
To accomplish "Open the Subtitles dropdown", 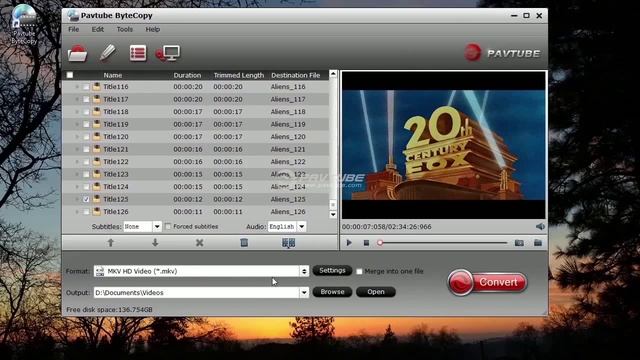I will click(157, 227).
